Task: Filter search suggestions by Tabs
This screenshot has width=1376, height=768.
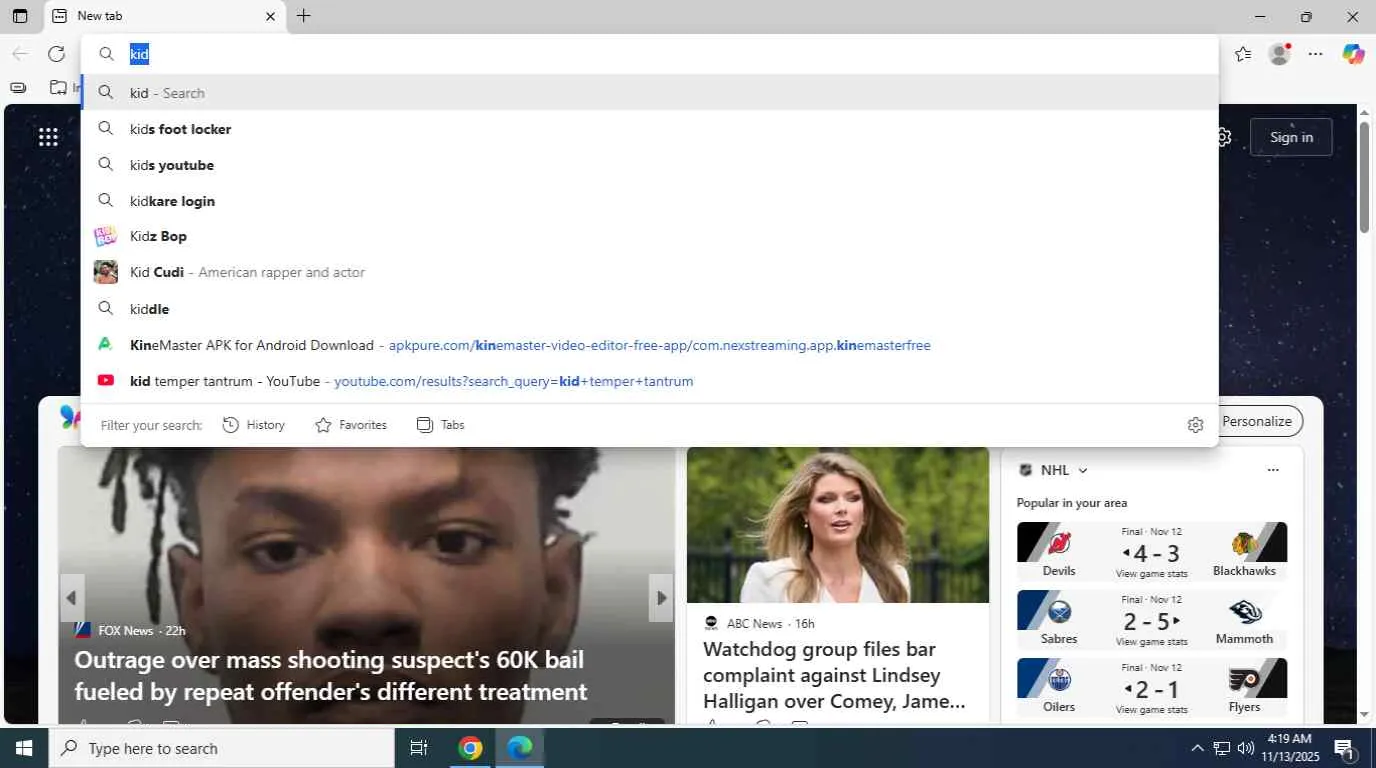Action: pyautogui.click(x=441, y=425)
